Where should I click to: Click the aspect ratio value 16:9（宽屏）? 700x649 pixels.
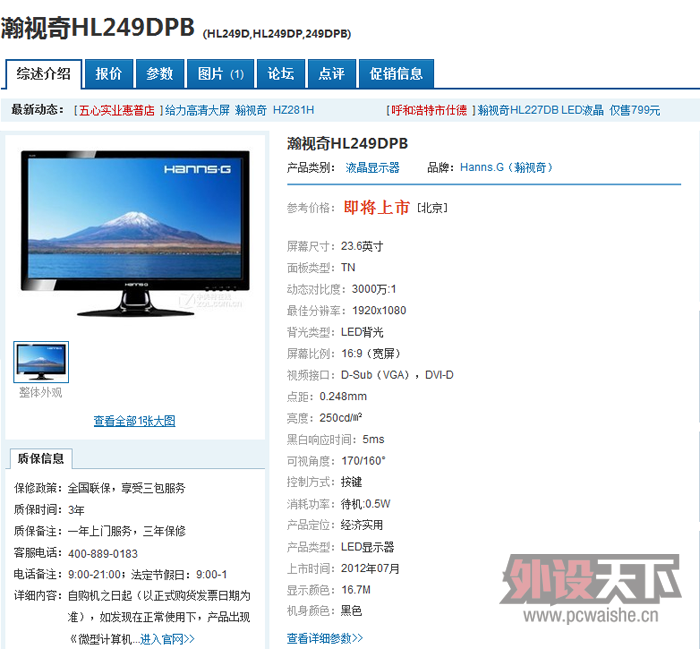(371, 354)
